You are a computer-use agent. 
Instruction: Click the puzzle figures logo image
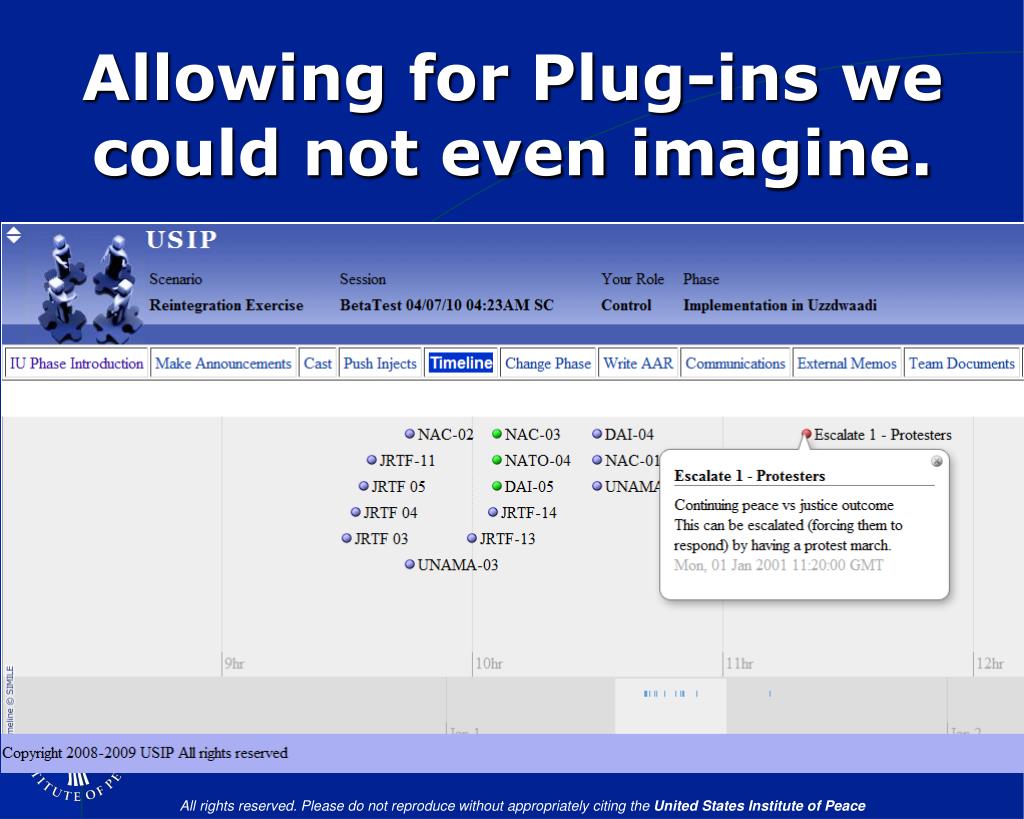89,287
